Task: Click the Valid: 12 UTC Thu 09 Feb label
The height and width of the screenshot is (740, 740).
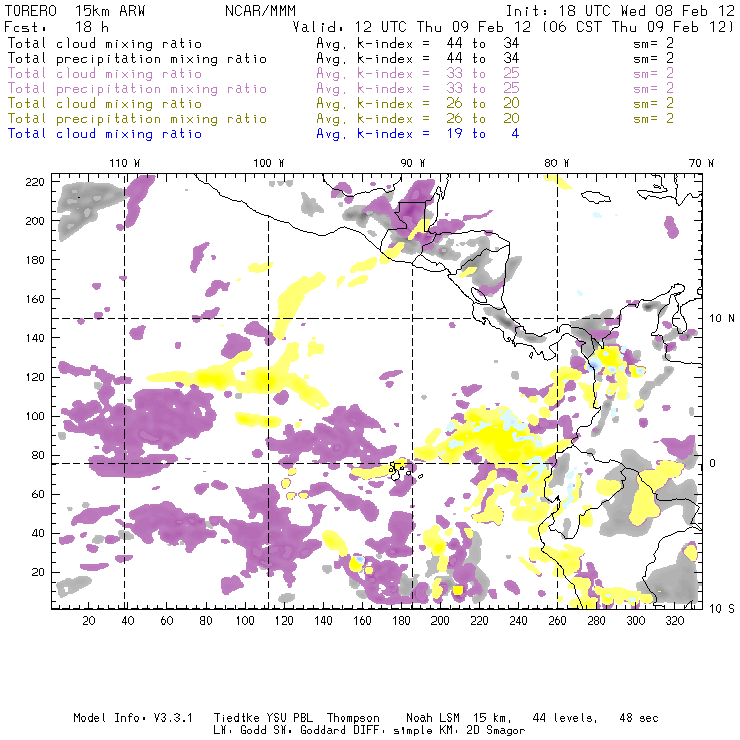Action: point(412,27)
